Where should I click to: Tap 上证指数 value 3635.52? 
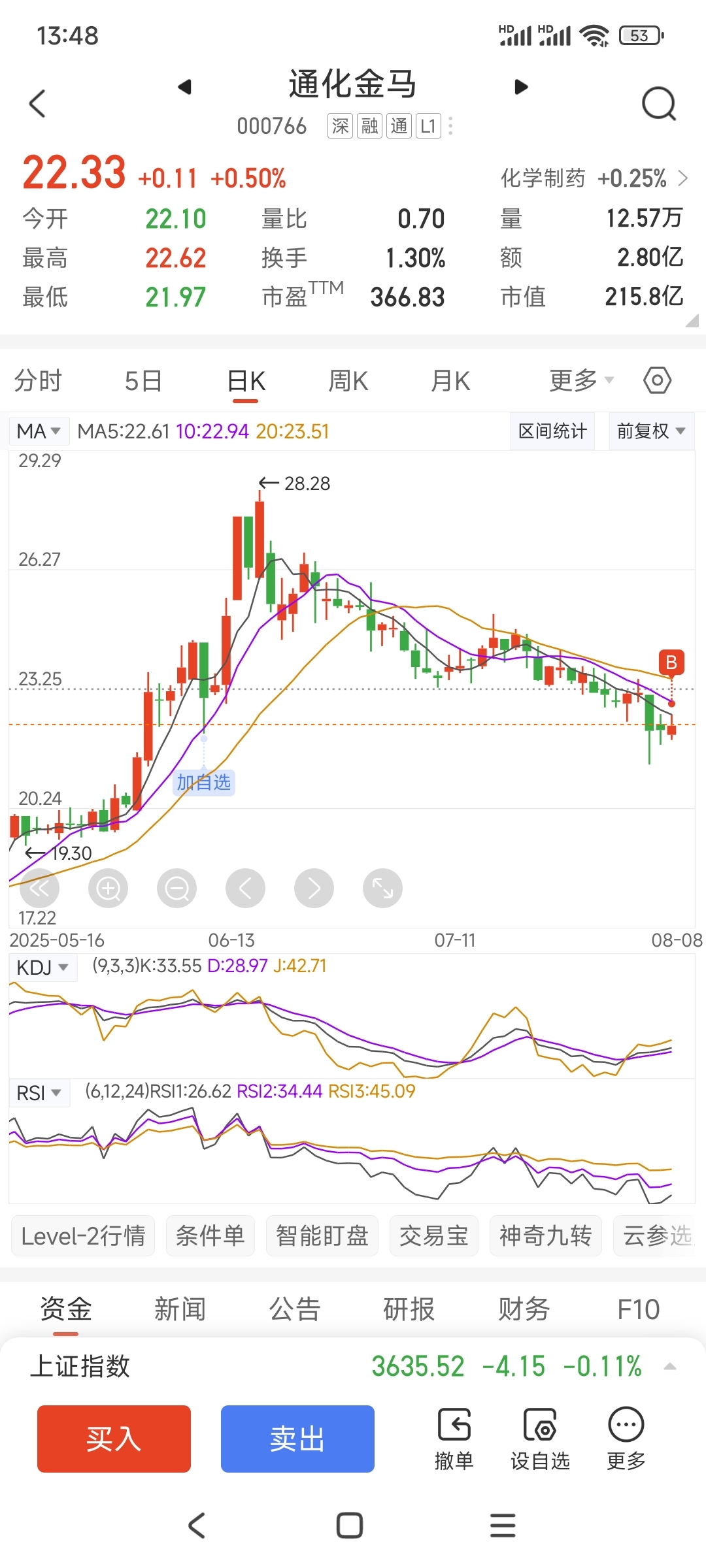tap(418, 1366)
